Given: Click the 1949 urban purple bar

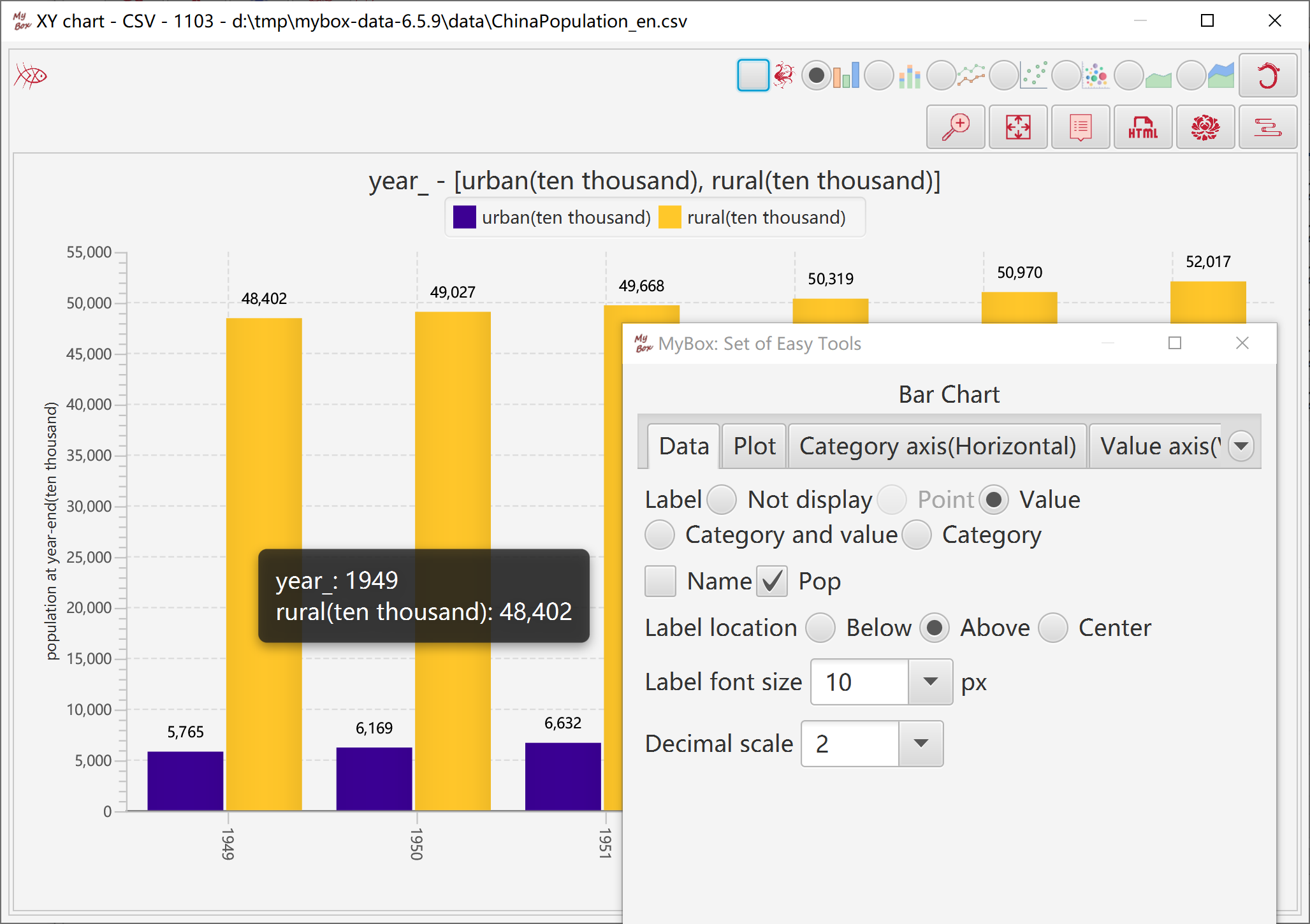Looking at the screenshot, I should [186, 781].
